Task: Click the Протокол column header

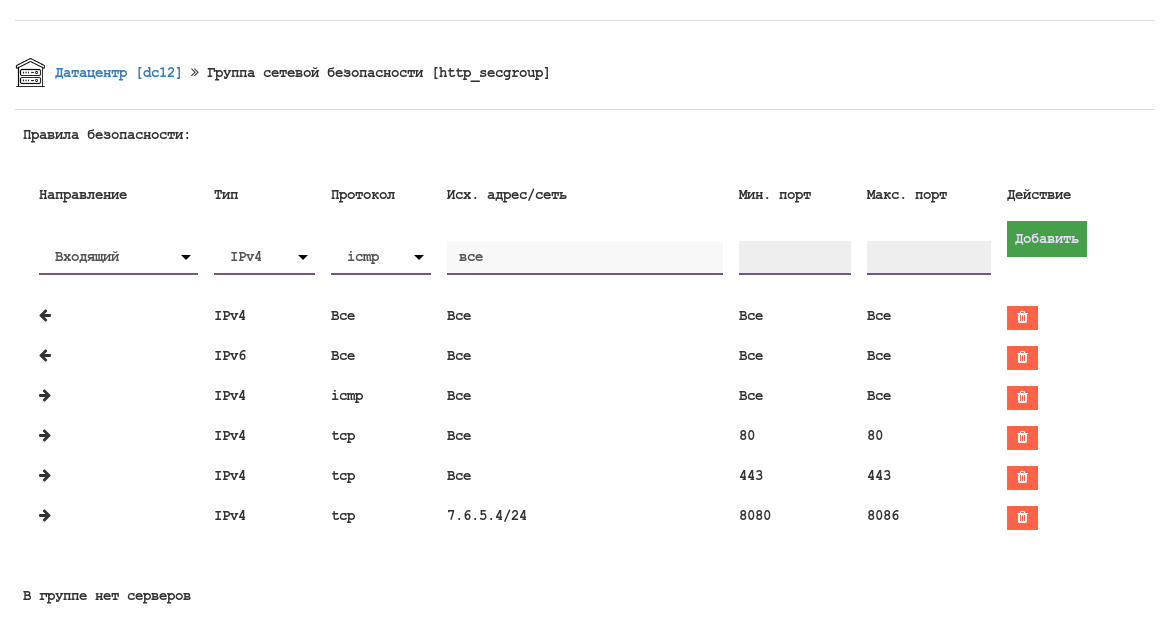Action: [x=363, y=195]
